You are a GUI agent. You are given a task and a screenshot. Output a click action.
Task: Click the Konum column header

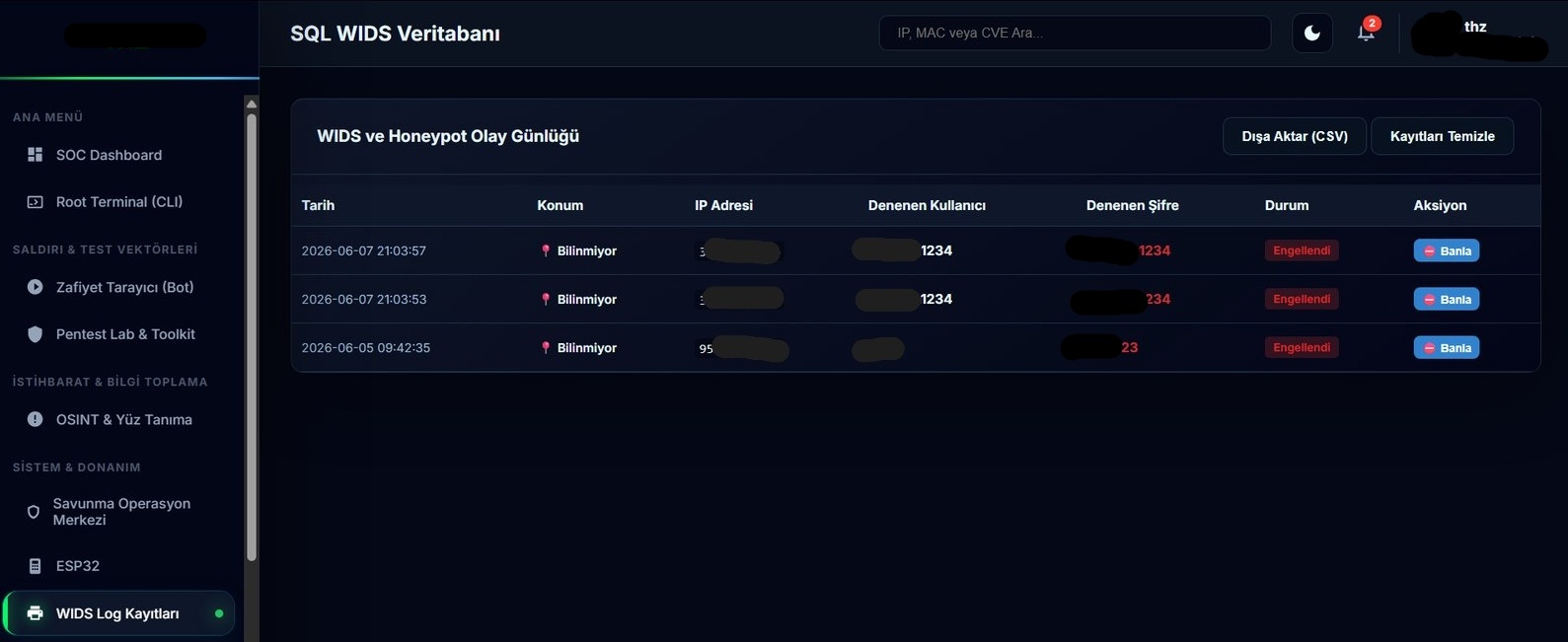560,205
